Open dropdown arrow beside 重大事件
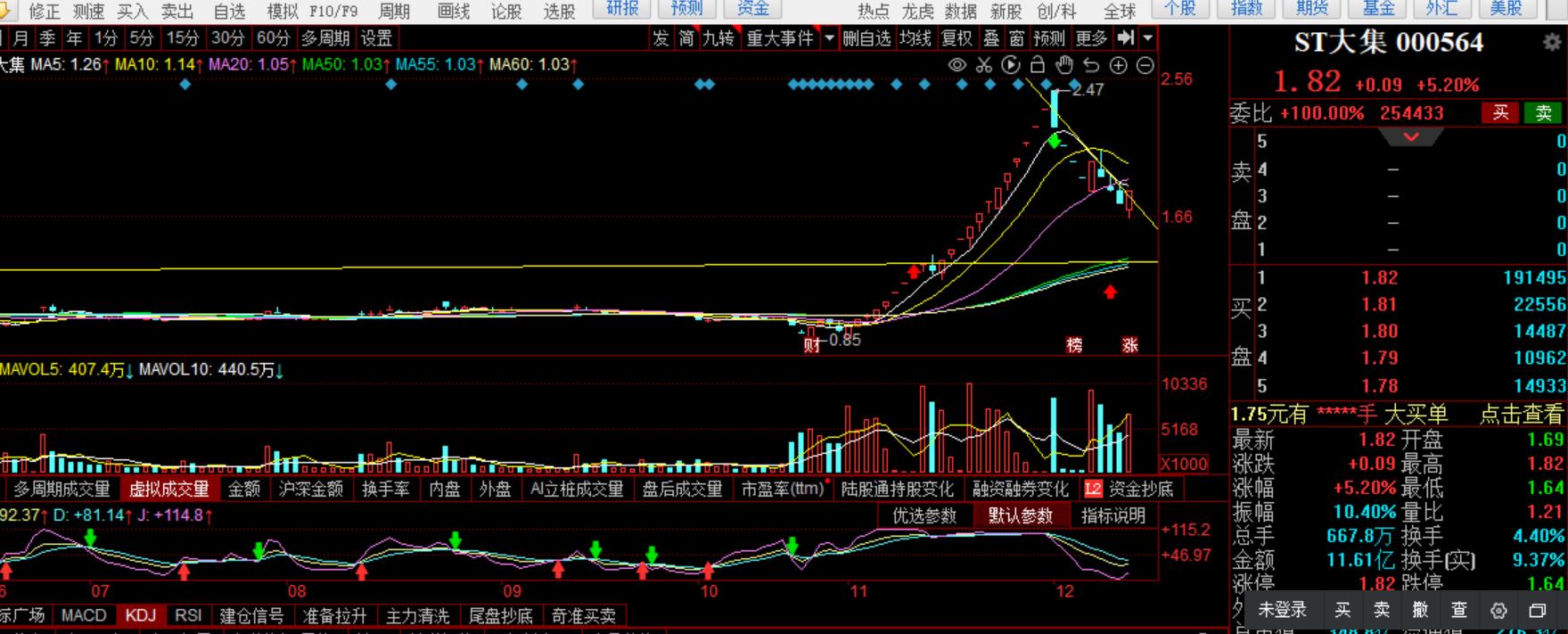The image size is (1568, 634). pyautogui.click(x=830, y=38)
